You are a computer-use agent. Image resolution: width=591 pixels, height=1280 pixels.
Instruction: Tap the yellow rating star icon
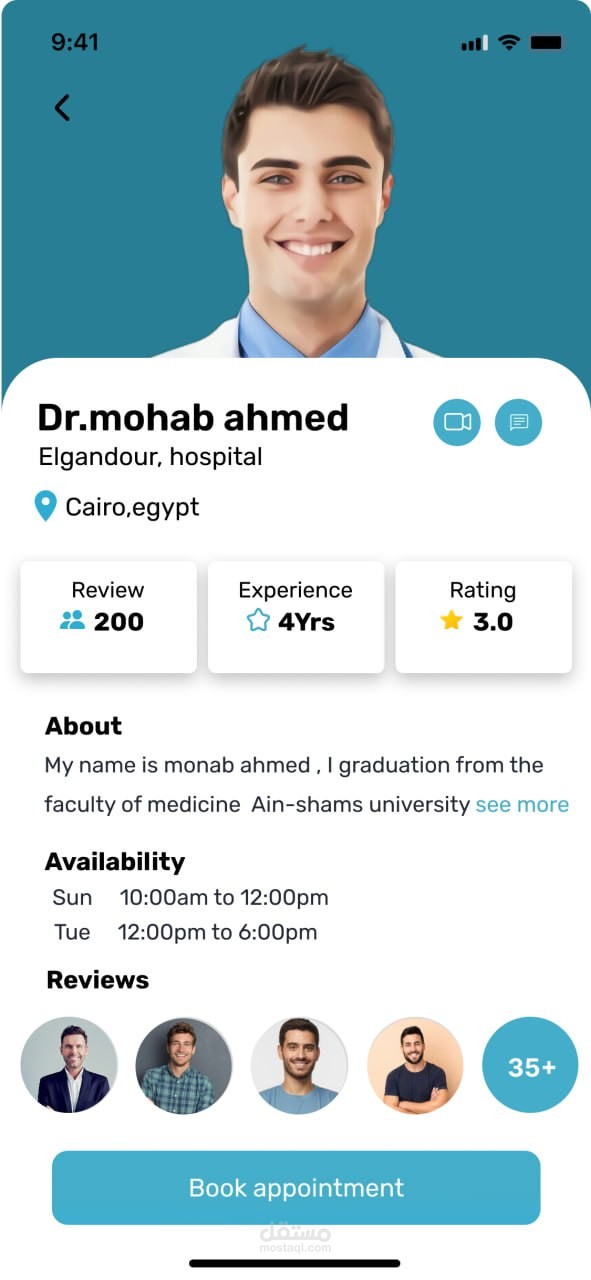[x=451, y=621]
